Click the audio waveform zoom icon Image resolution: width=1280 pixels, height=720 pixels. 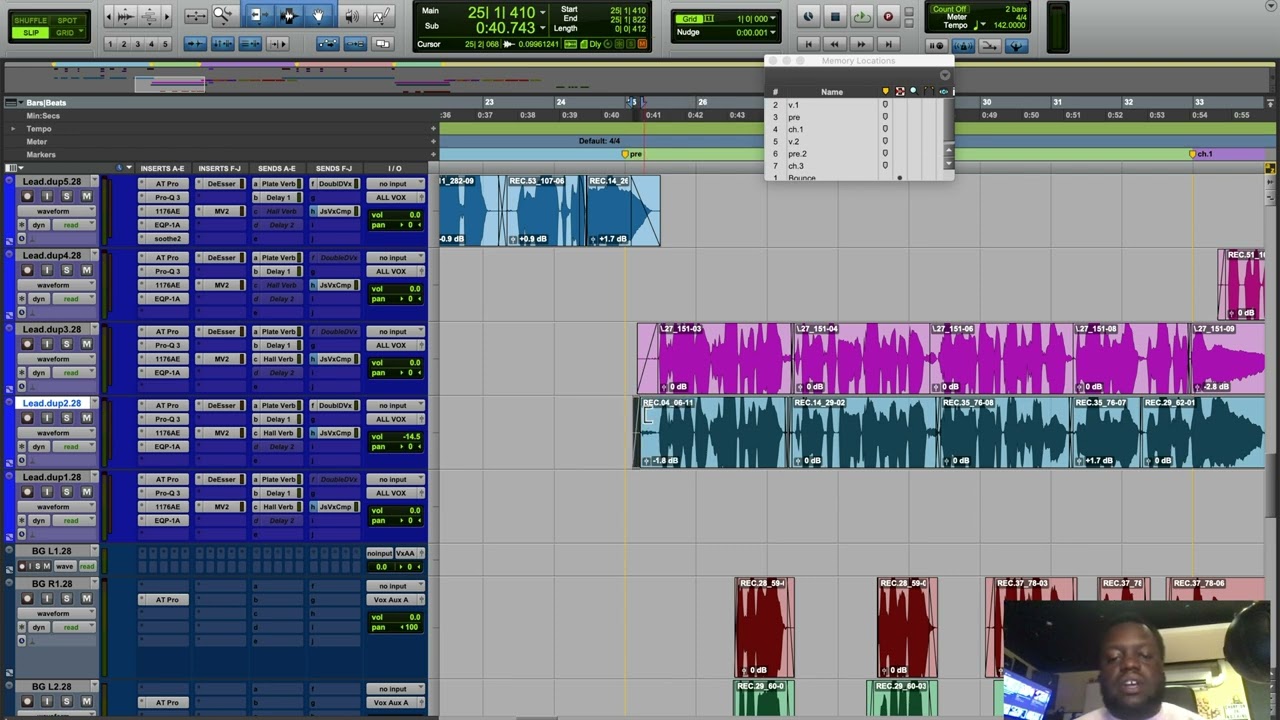pyautogui.click(x=125, y=15)
